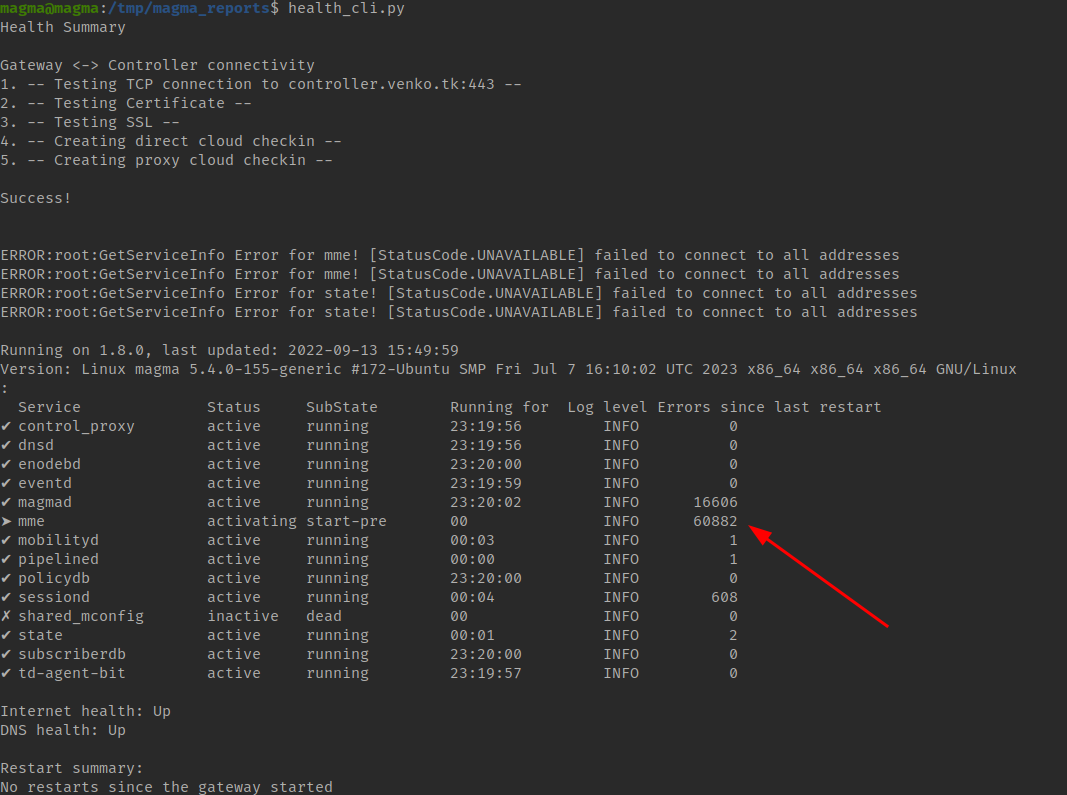1067x795 pixels.
Task: Click the checkmark beside magmad service
Action: 8,502
